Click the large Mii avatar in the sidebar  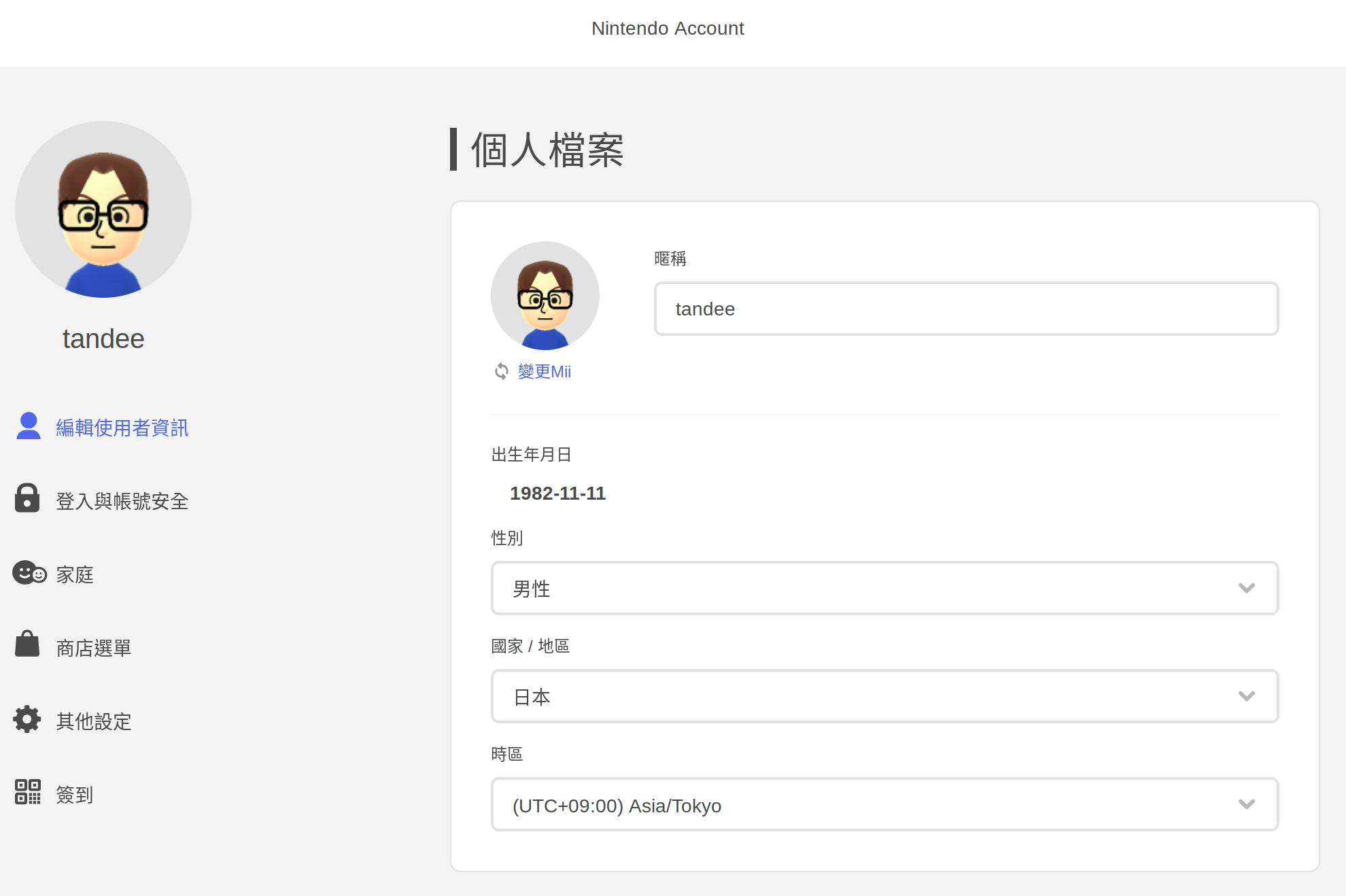tap(103, 209)
